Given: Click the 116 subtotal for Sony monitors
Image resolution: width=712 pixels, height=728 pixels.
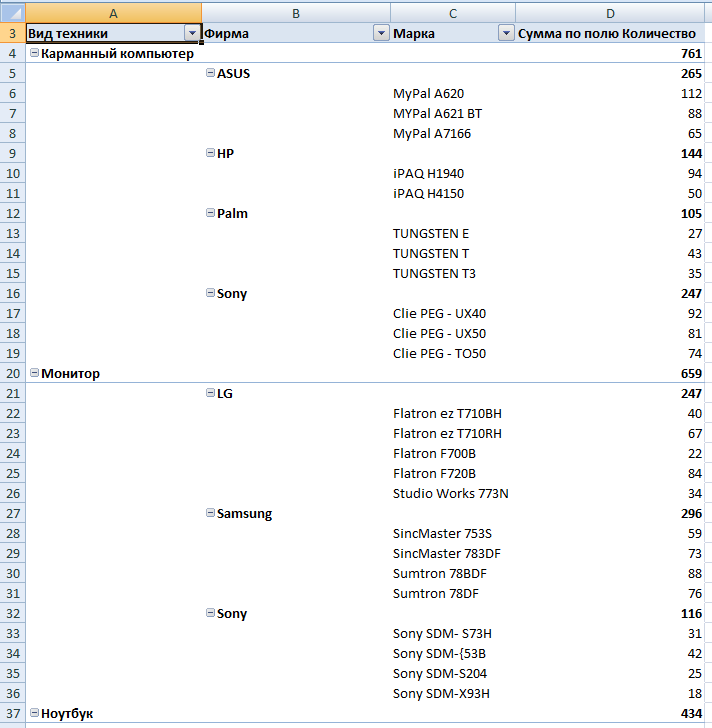Looking at the screenshot, I should [610, 613].
